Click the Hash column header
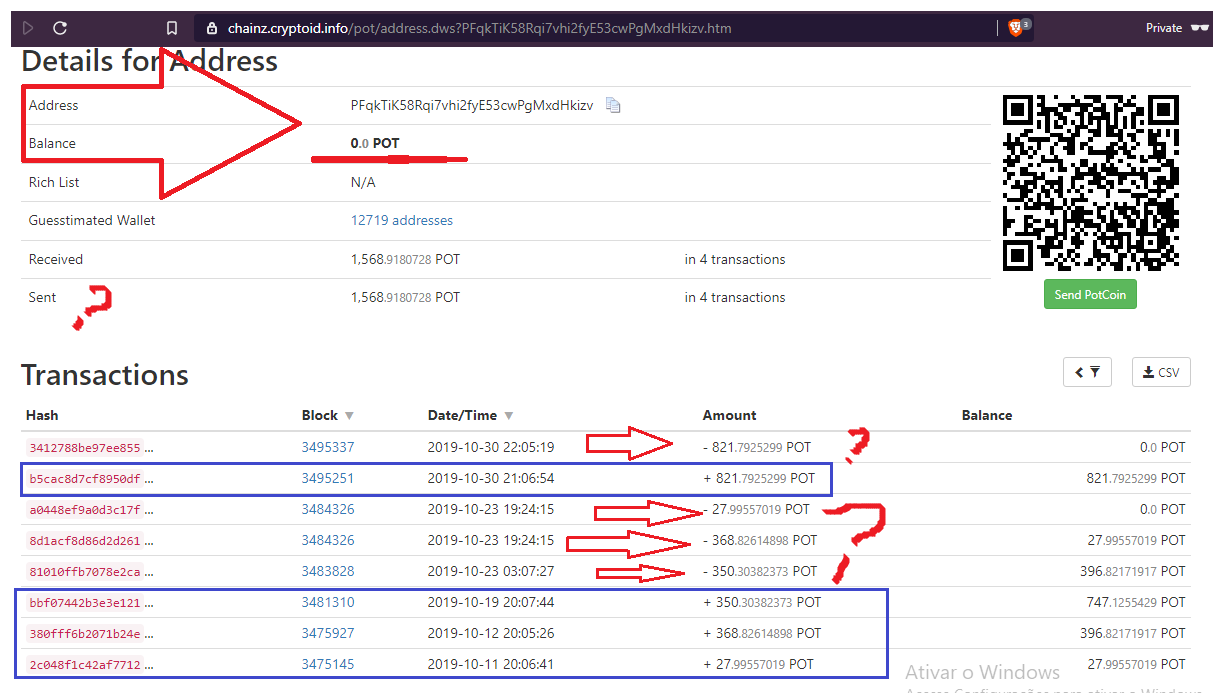Image resolution: width=1213 pixels, height=693 pixels. (42, 415)
